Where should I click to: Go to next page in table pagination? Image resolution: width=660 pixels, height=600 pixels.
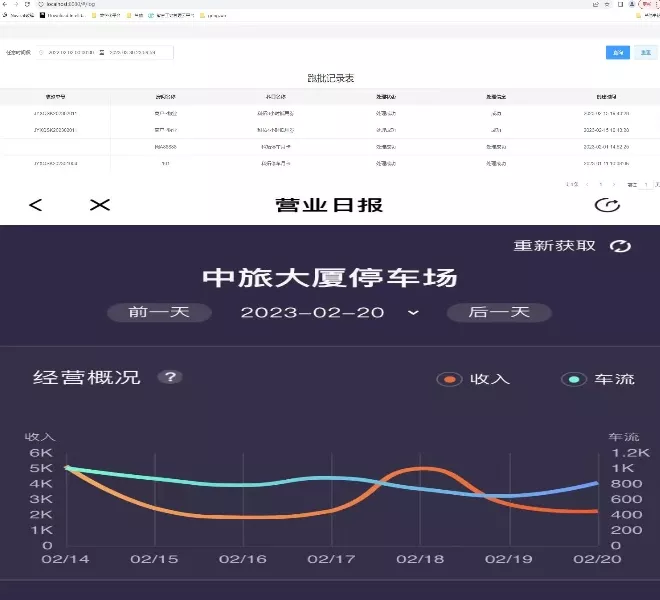click(x=614, y=184)
